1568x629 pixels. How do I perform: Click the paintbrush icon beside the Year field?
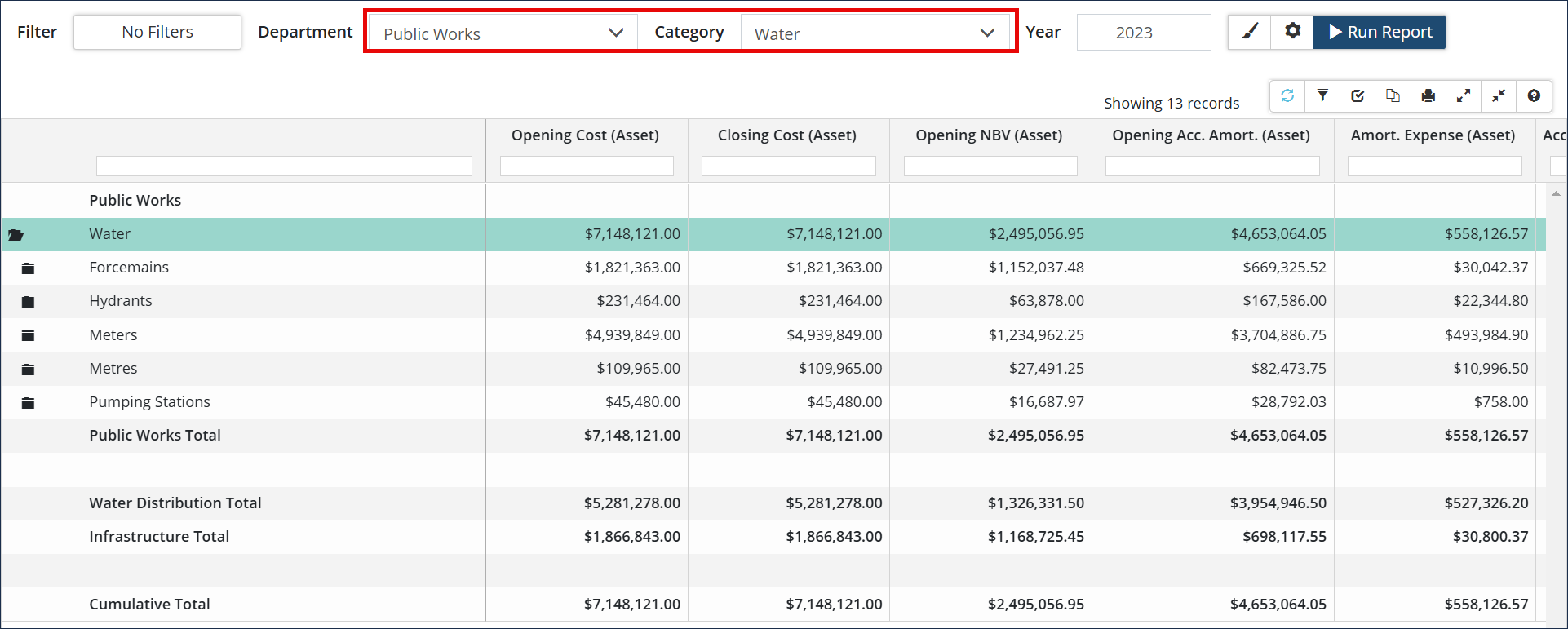[1250, 32]
